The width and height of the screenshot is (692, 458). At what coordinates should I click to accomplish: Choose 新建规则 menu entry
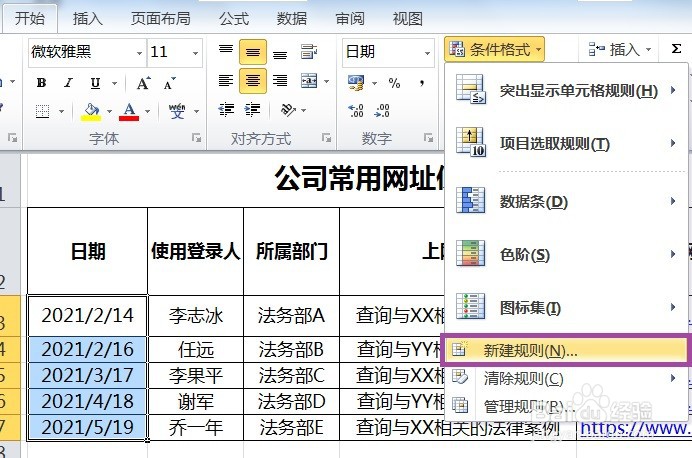pos(565,350)
